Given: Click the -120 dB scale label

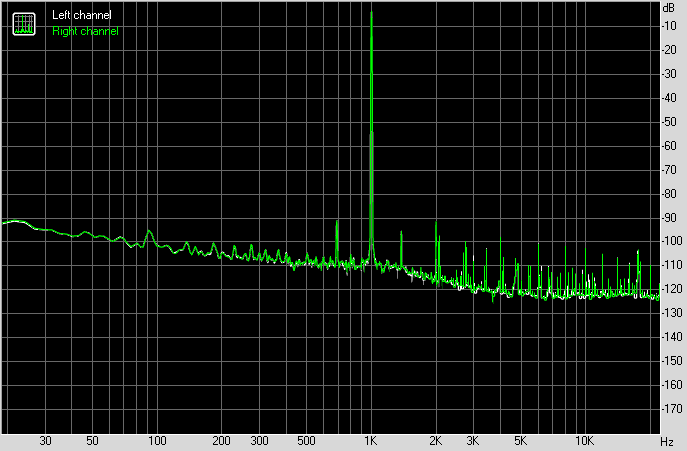Looking at the screenshot, I should (672, 289).
